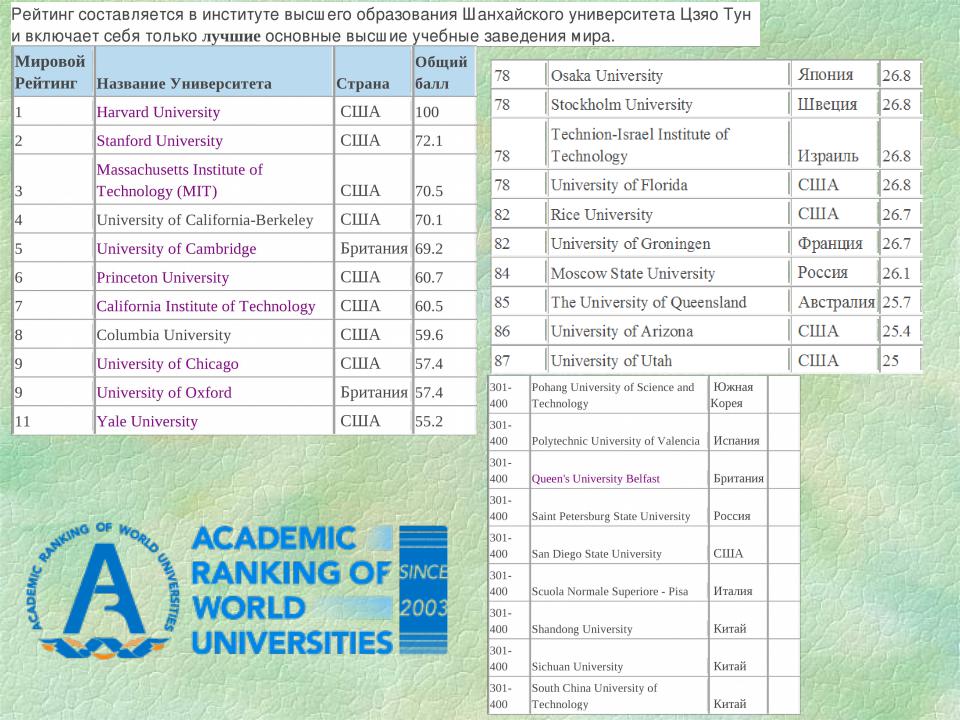The height and width of the screenshot is (720, 960).
Task: Select Yale's score '55.2'
Action: (444, 421)
